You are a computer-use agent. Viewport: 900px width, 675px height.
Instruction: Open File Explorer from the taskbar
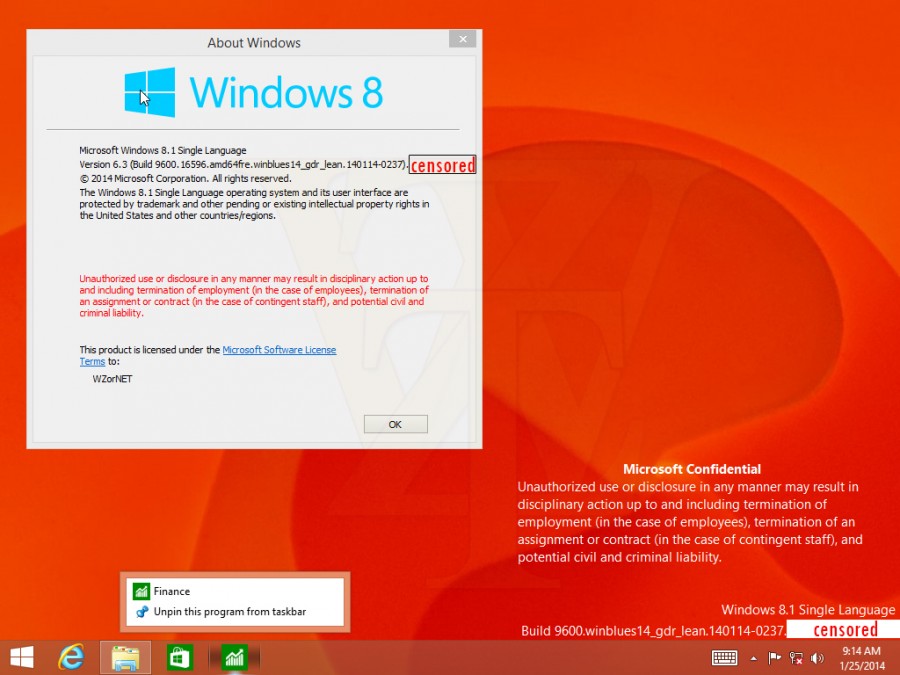click(x=125, y=657)
